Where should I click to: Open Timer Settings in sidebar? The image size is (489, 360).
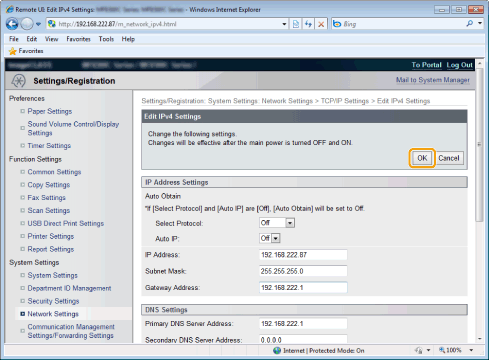click(x=49, y=146)
